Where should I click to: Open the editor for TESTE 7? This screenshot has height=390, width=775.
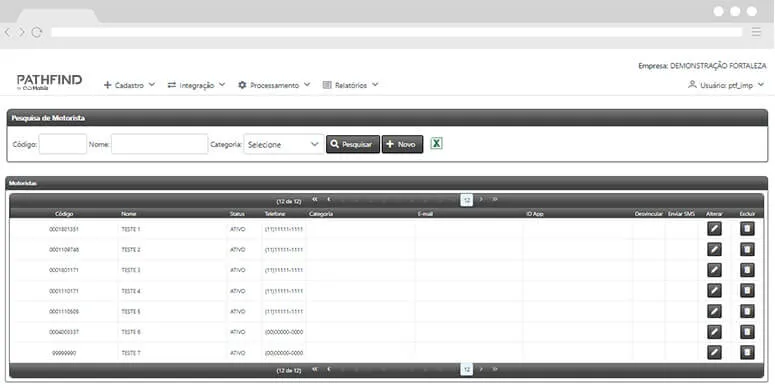click(x=714, y=352)
